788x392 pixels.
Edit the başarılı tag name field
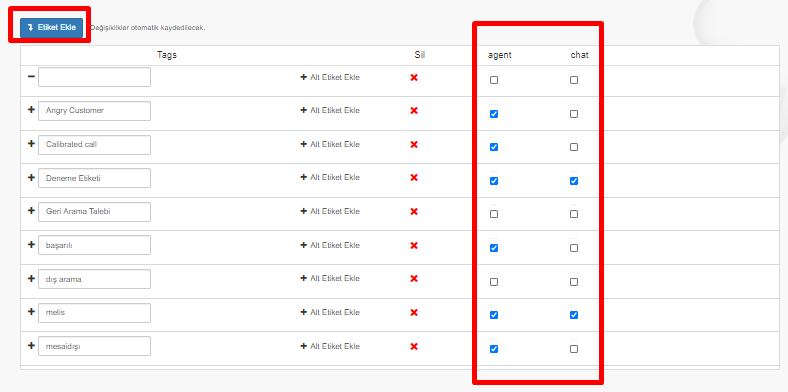click(x=94, y=245)
